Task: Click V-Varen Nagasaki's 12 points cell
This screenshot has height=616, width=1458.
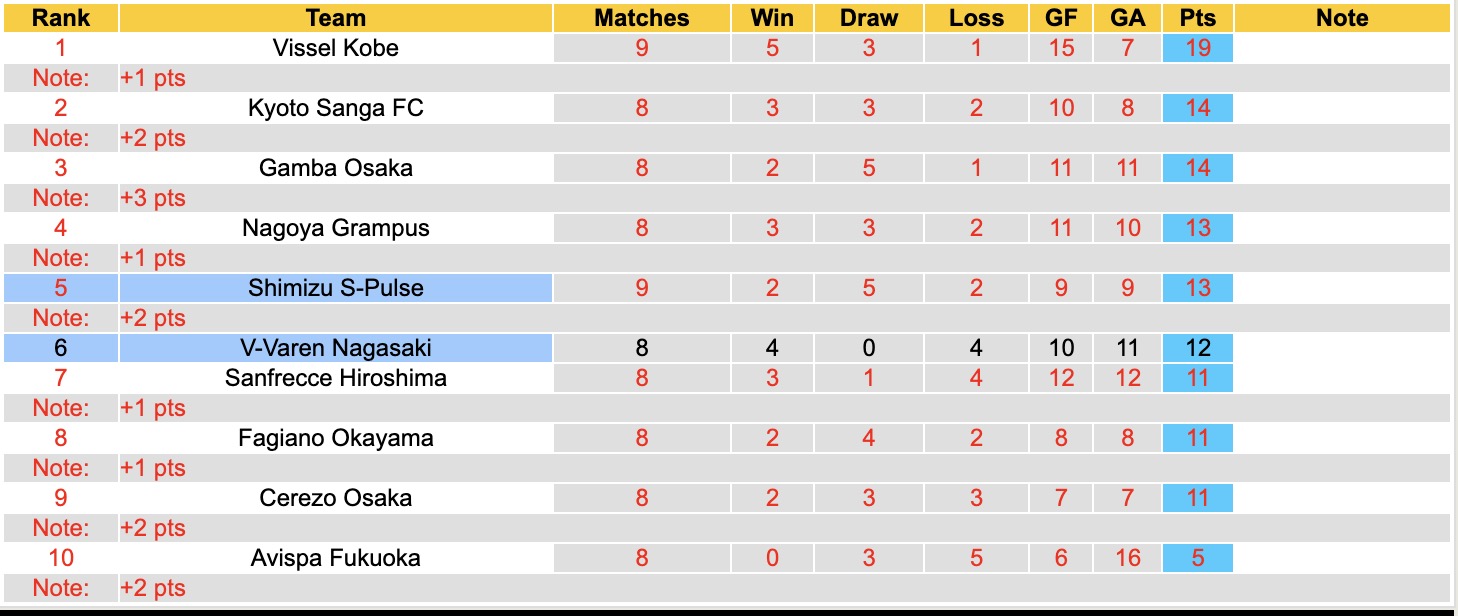Action: [x=1197, y=348]
